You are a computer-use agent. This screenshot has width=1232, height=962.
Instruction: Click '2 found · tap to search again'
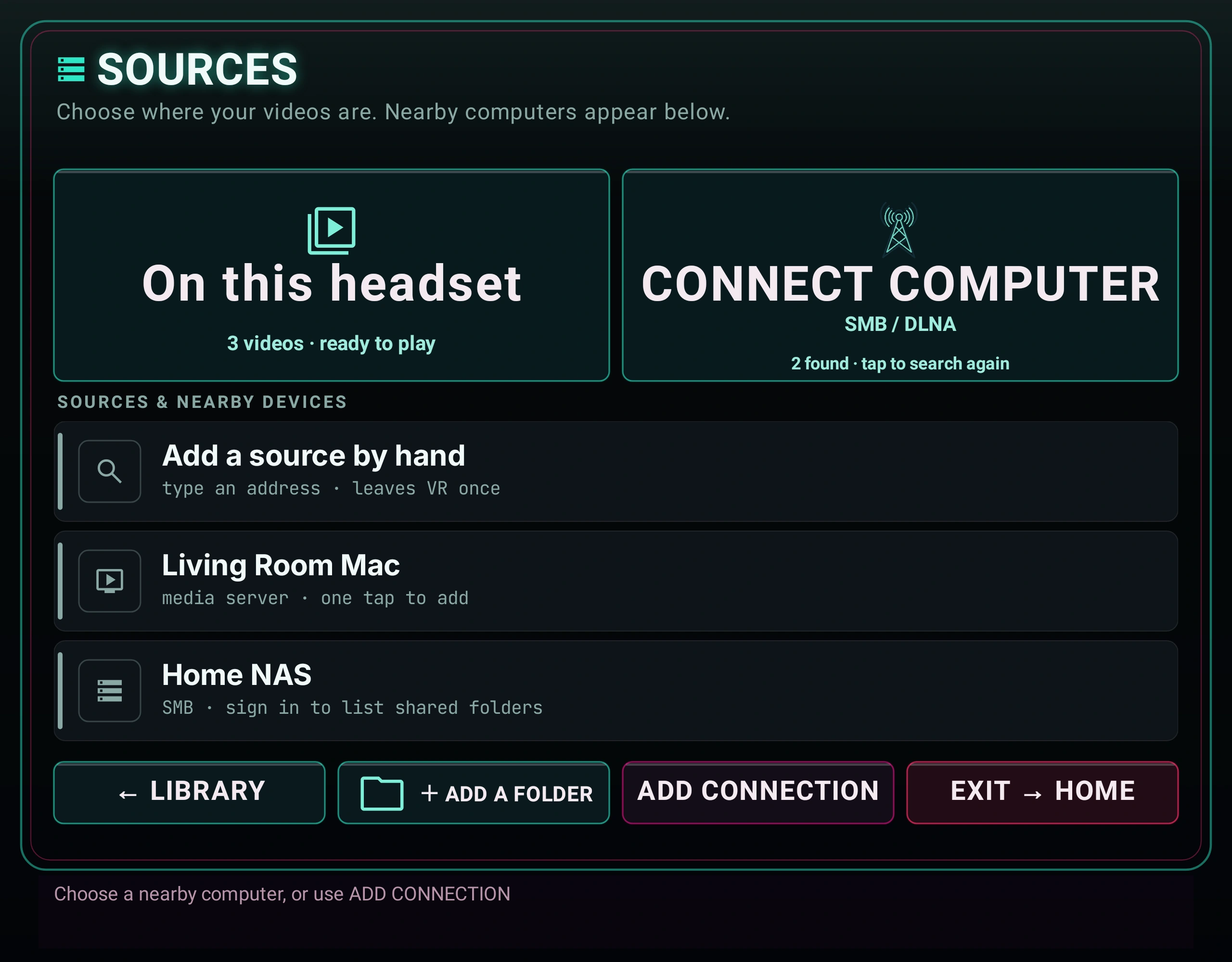pyautogui.click(x=900, y=364)
